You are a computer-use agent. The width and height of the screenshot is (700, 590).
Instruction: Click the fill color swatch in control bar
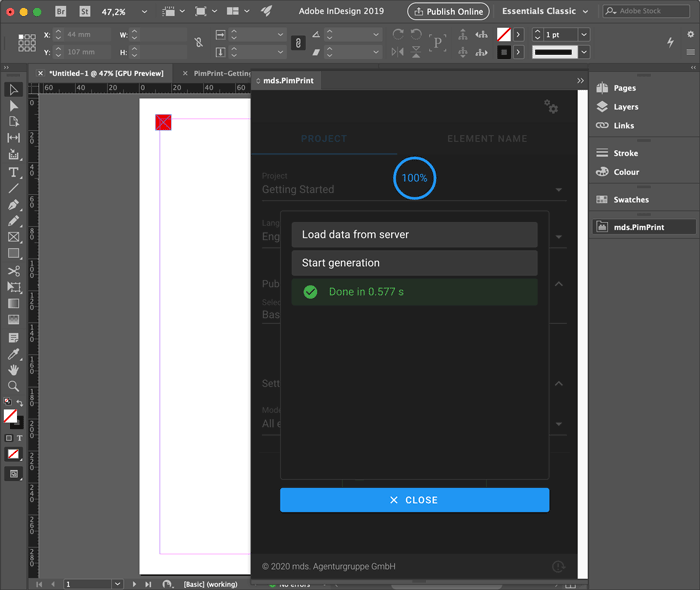point(504,34)
